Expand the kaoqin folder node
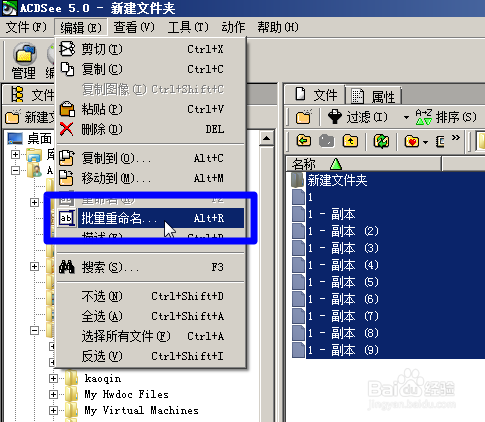Viewport: 485px width, 422px height. [53, 378]
